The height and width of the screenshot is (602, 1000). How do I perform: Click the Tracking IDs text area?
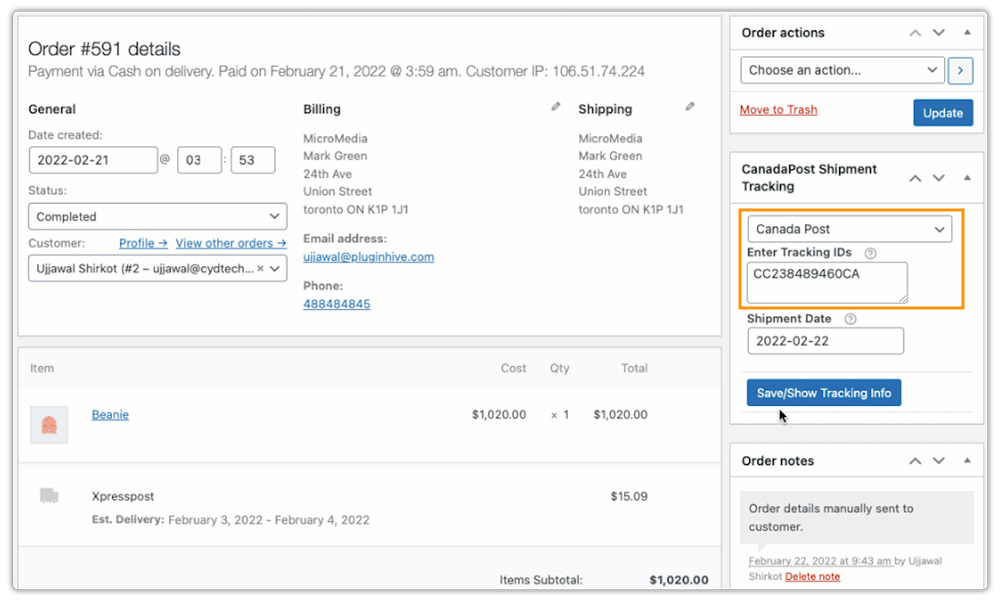pyautogui.click(x=828, y=283)
